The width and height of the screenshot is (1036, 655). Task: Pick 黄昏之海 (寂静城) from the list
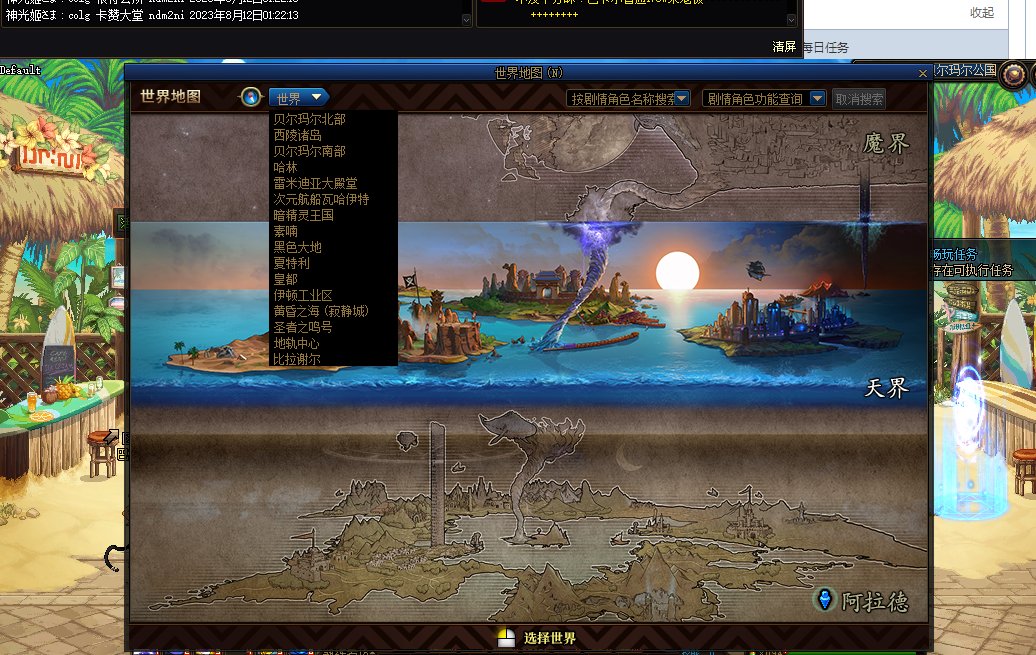(x=321, y=311)
